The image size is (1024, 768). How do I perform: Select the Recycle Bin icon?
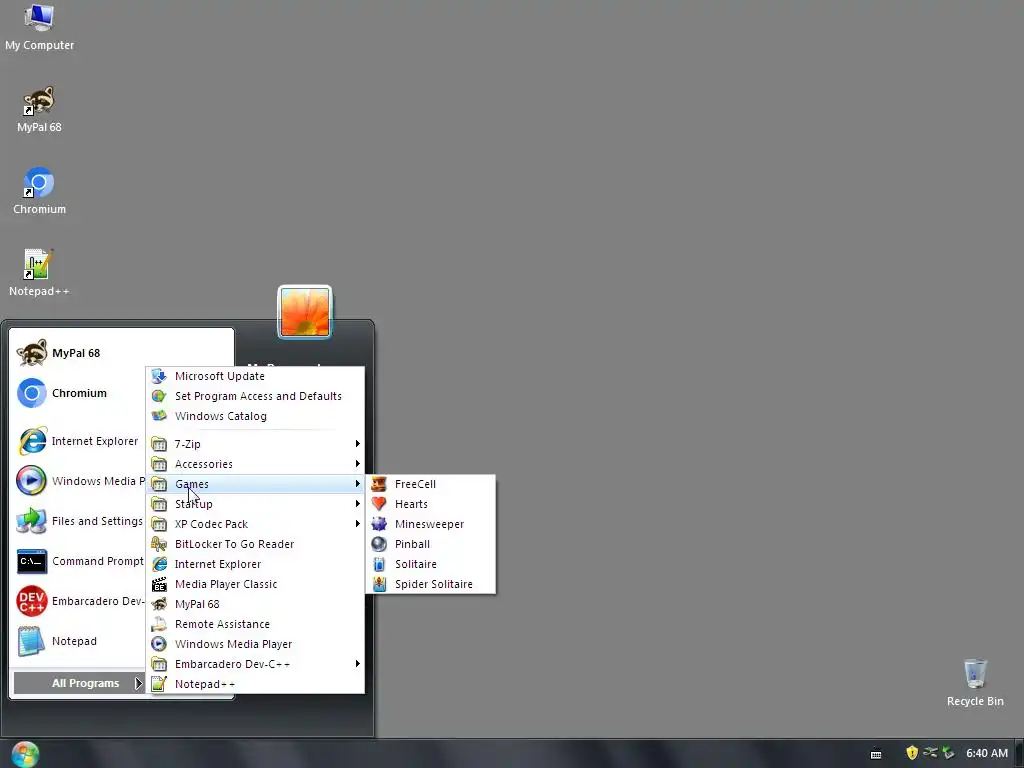[x=975, y=683]
